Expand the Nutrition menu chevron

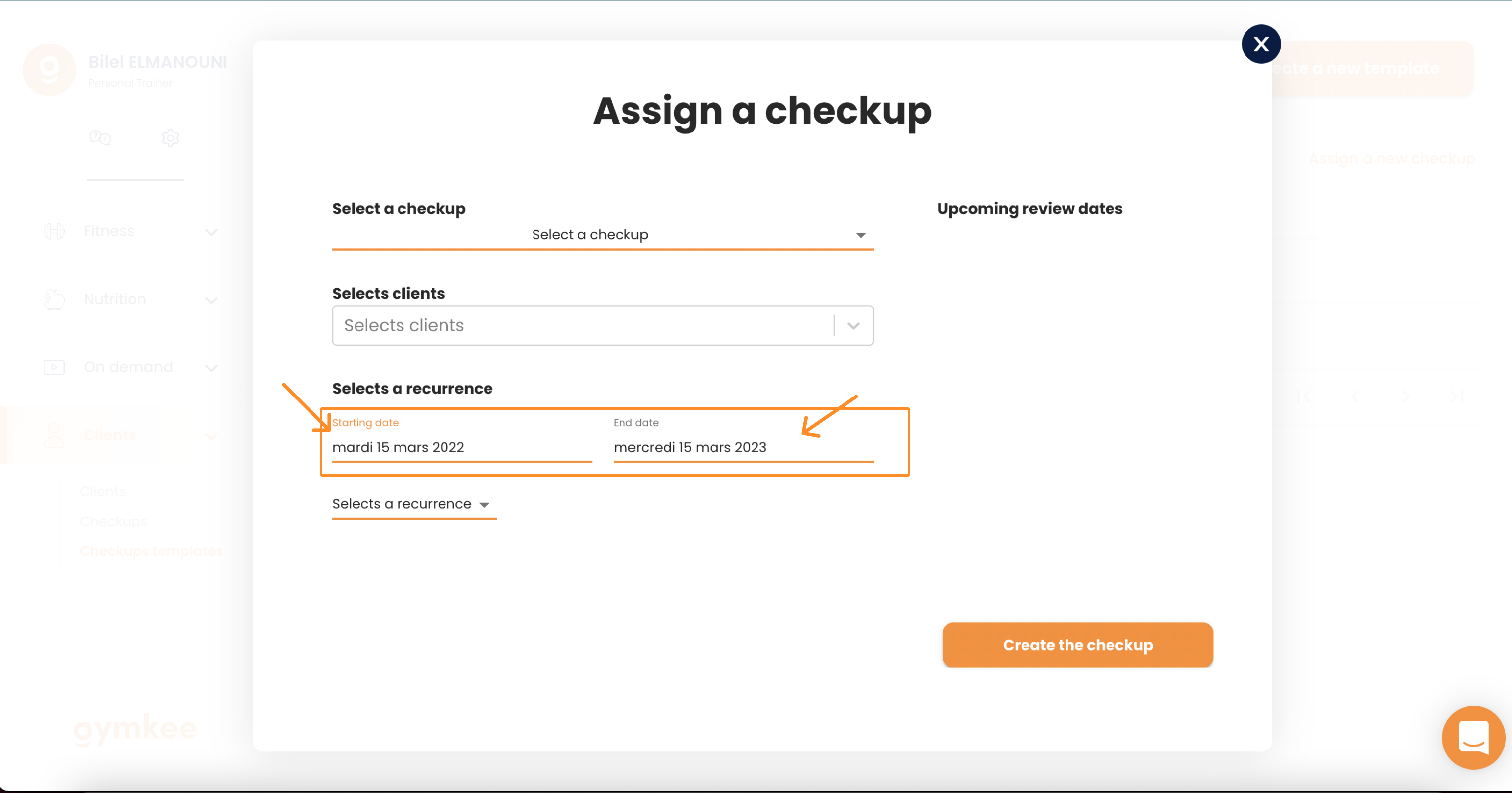point(211,301)
